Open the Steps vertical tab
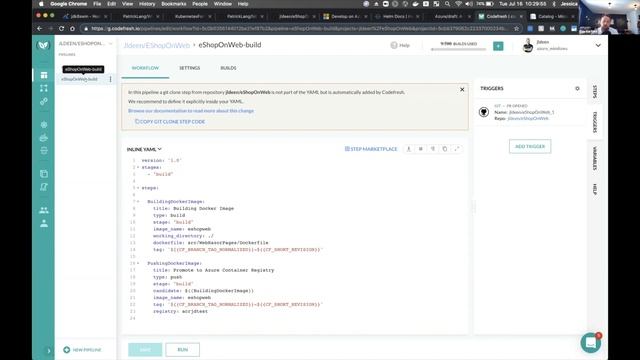 click(595, 91)
